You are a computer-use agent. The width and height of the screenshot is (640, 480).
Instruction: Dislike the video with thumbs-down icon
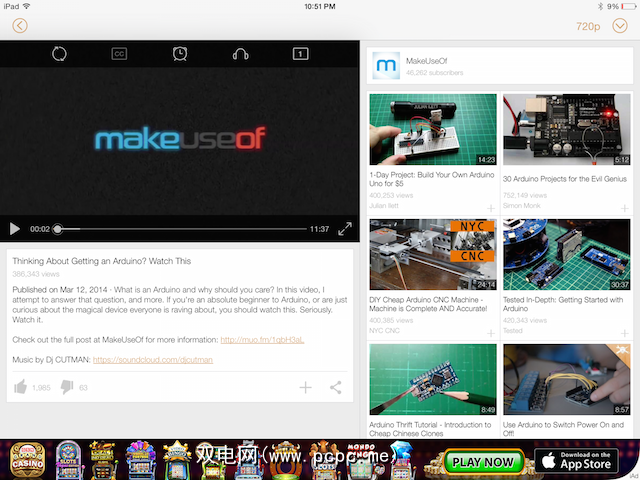click(x=67, y=387)
